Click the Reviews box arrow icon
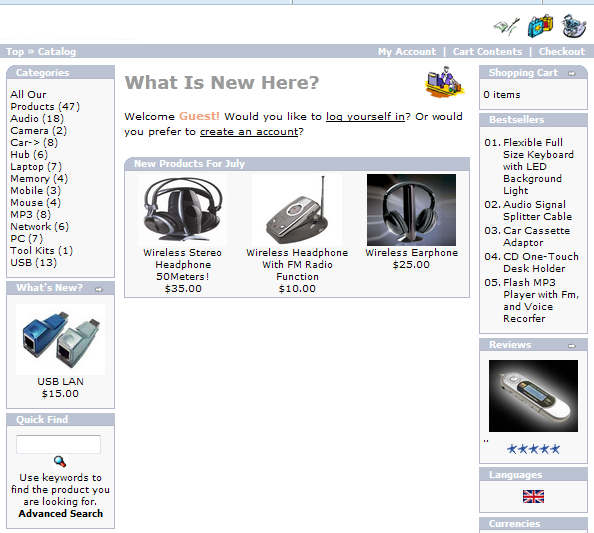 pyautogui.click(x=572, y=345)
